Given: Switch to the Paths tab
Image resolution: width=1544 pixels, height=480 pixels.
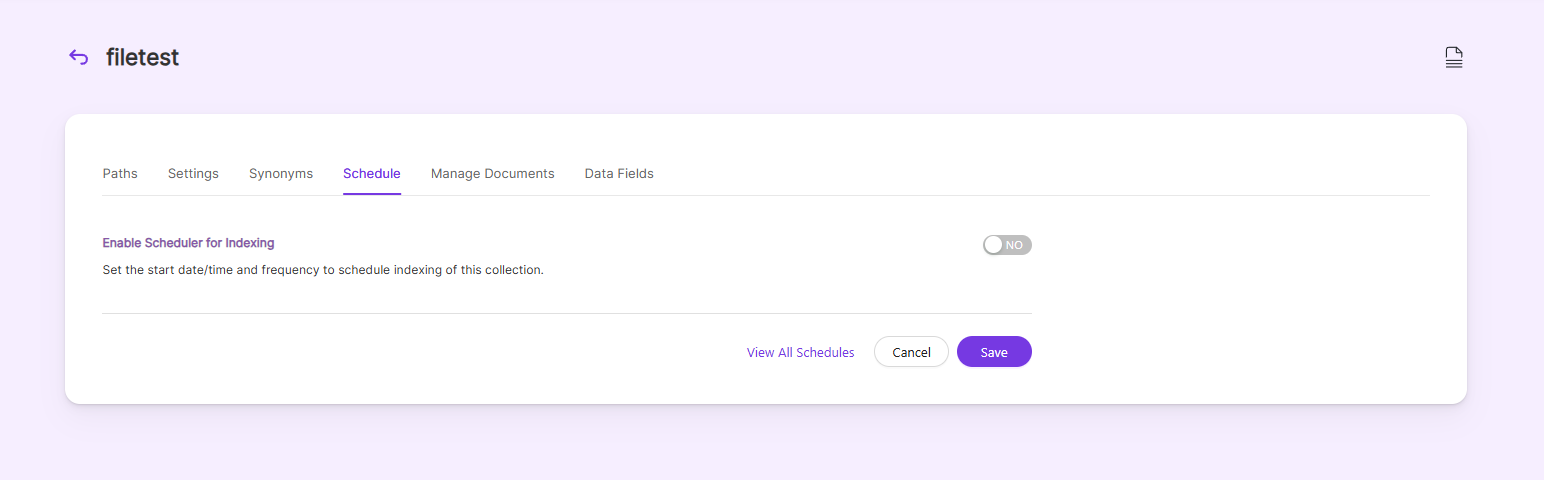Looking at the screenshot, I should (x=120, y=173).
